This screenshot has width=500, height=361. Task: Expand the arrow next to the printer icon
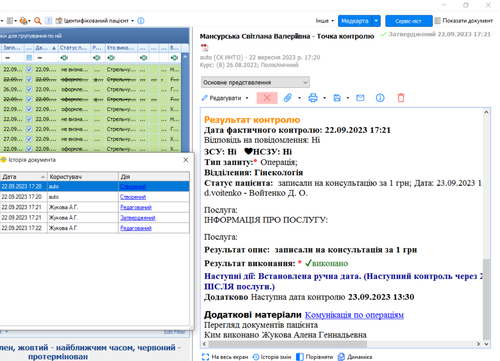(x=324, y=98)
